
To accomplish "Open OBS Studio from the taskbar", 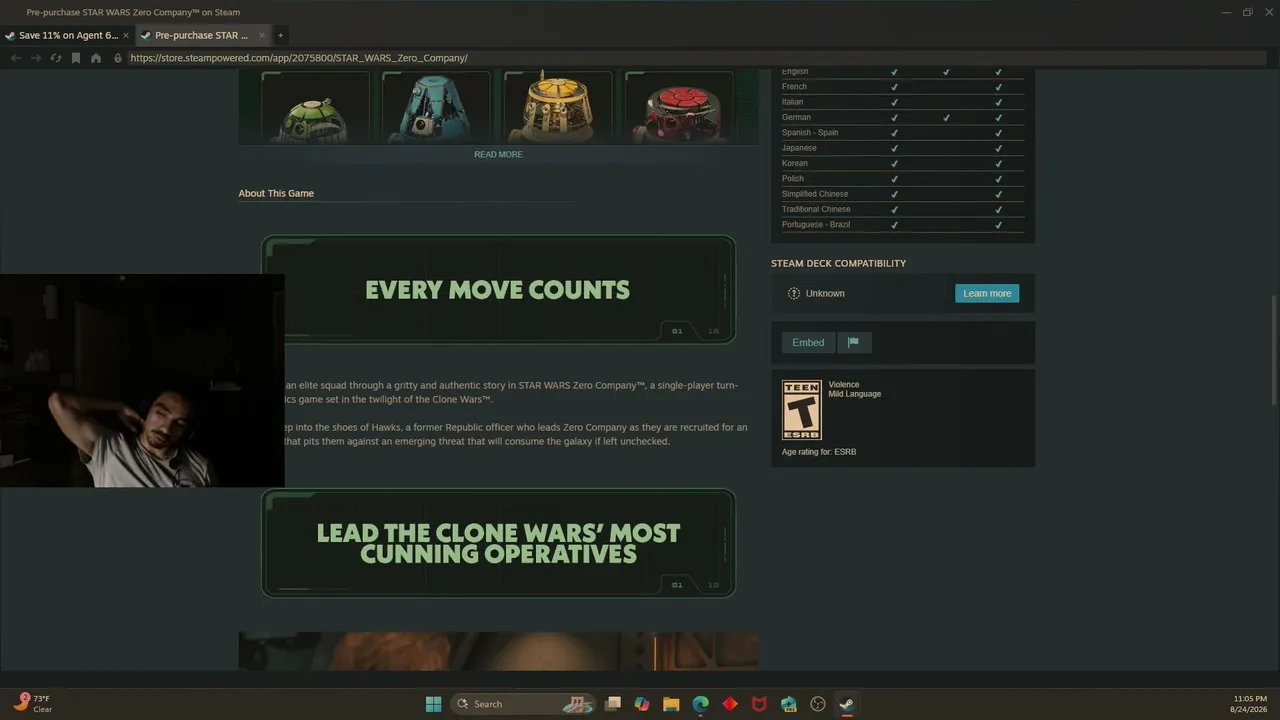I will [x=818, y=704].
